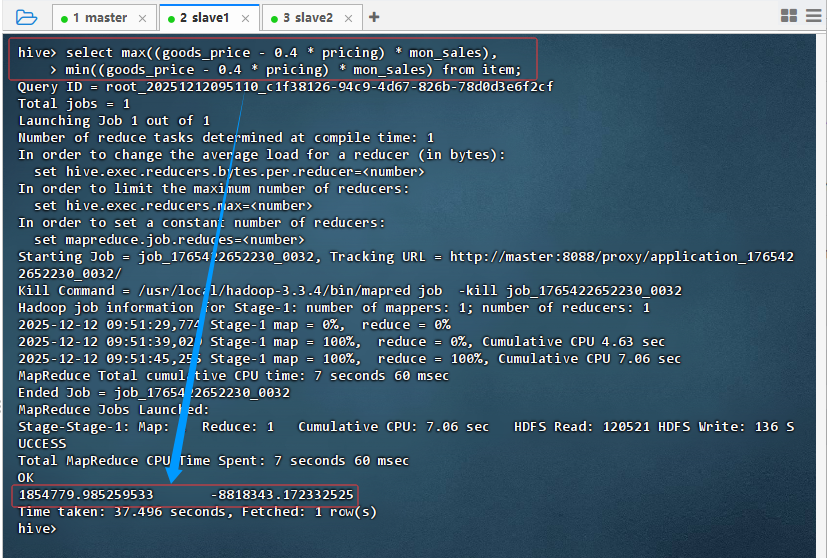Click 'HDFS Read: 120521' text

coord(582,426)
